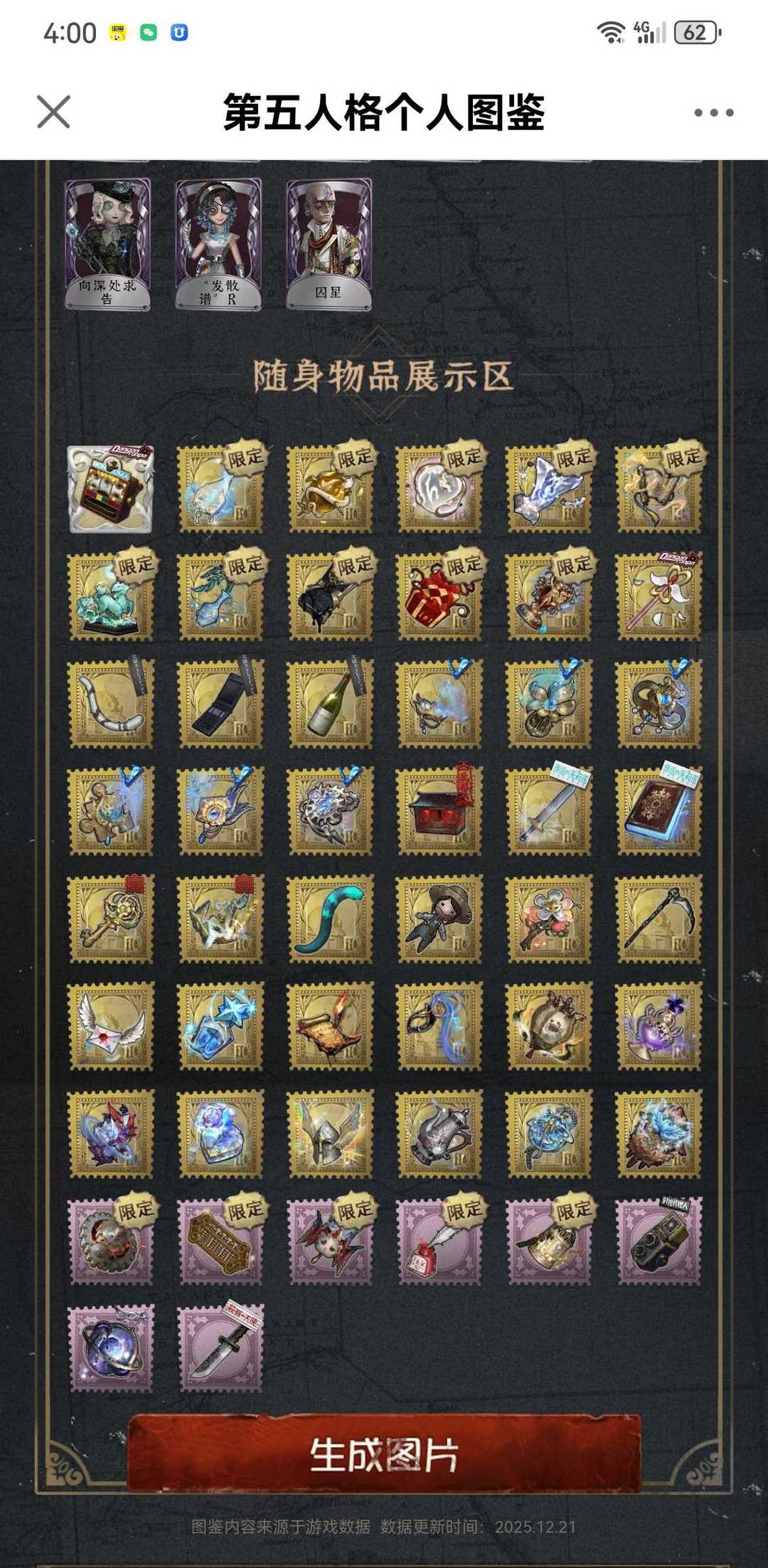
Task: Choose the winged knight helmet accessory
Action: 330,1134
